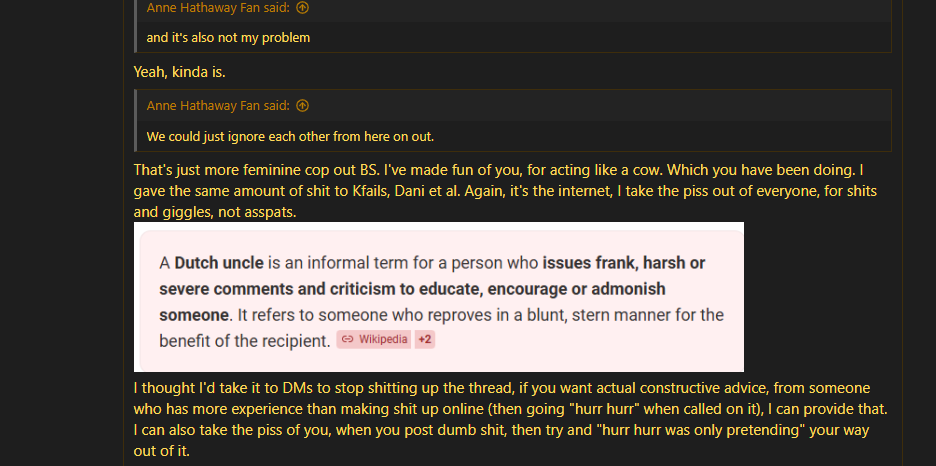Click the header bar of the second quote block

[514, 106]
